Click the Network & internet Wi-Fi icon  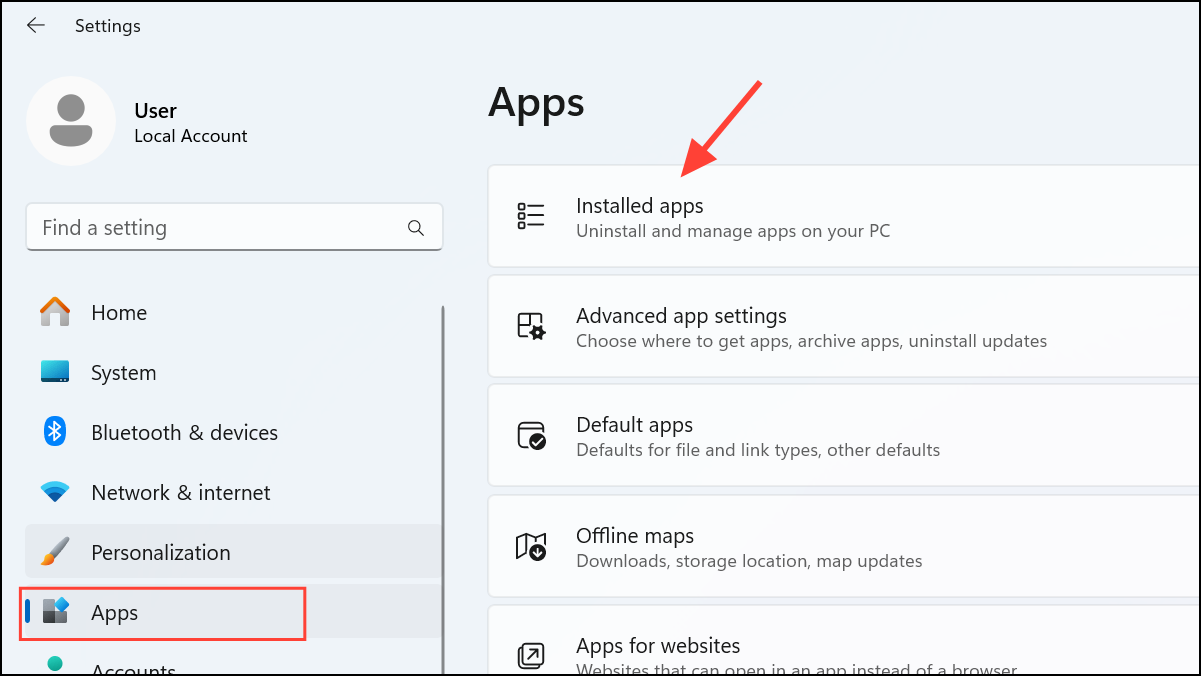pyautogui.click(x=55, y=491)
